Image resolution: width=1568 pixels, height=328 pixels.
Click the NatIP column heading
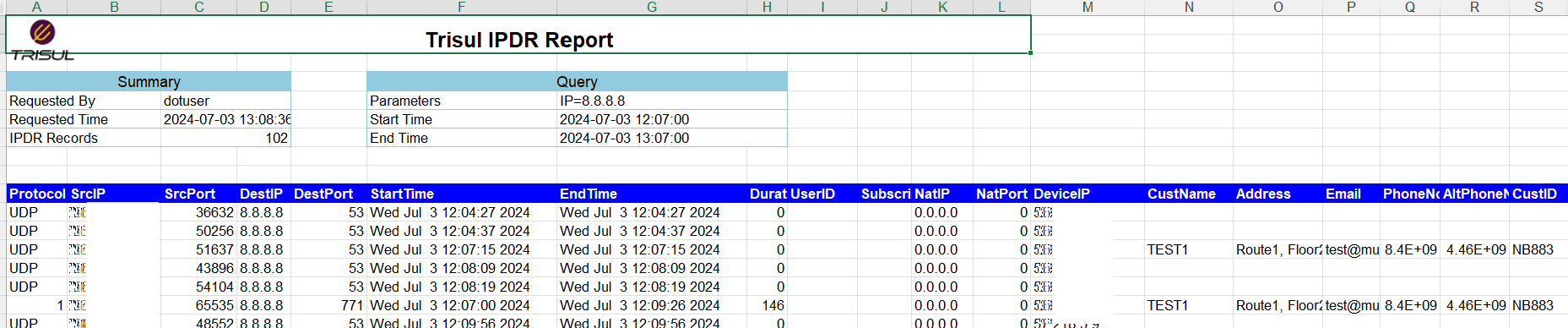point(942,194)
